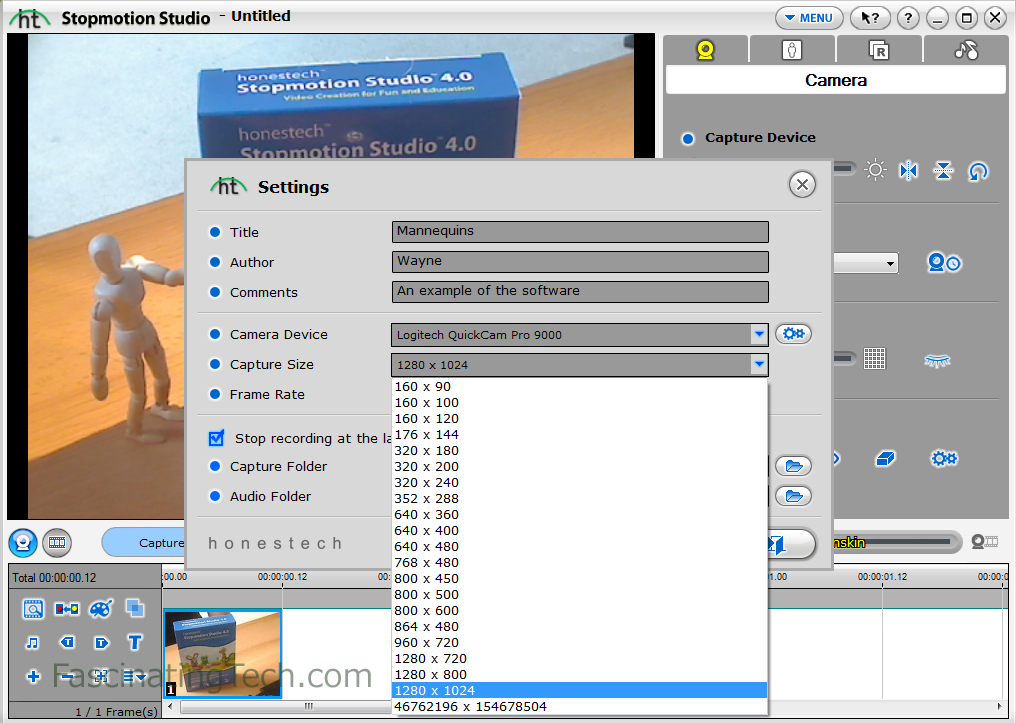
Task: Toggle the Stop recording checkbox
Action: click(x=216, y=438)
